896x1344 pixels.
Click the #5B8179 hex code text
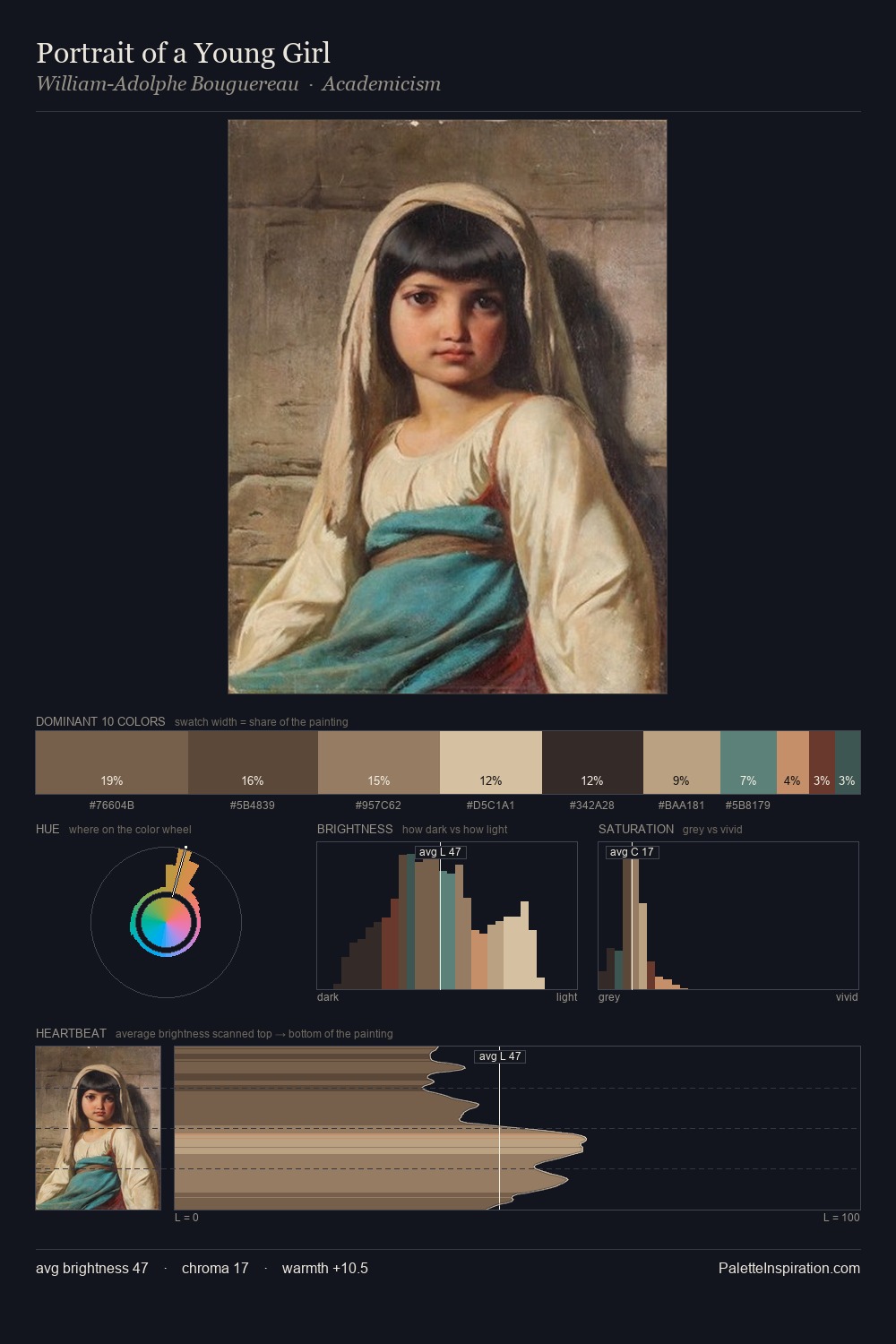point(748,806)
